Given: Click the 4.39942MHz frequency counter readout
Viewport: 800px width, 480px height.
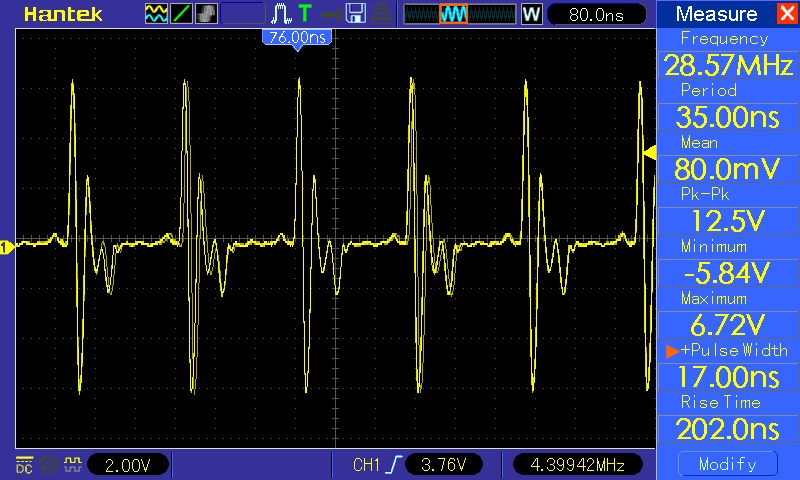Looking at the screenshot, I should pyautogui.click(x=578, y=465).
